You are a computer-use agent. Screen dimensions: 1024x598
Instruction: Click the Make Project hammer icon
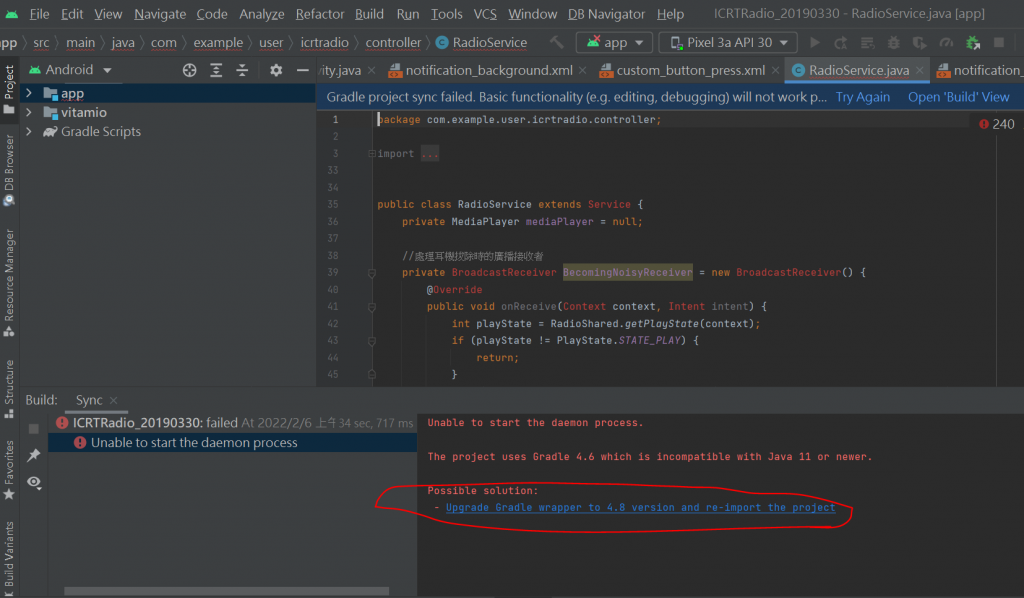pos(556,42)
